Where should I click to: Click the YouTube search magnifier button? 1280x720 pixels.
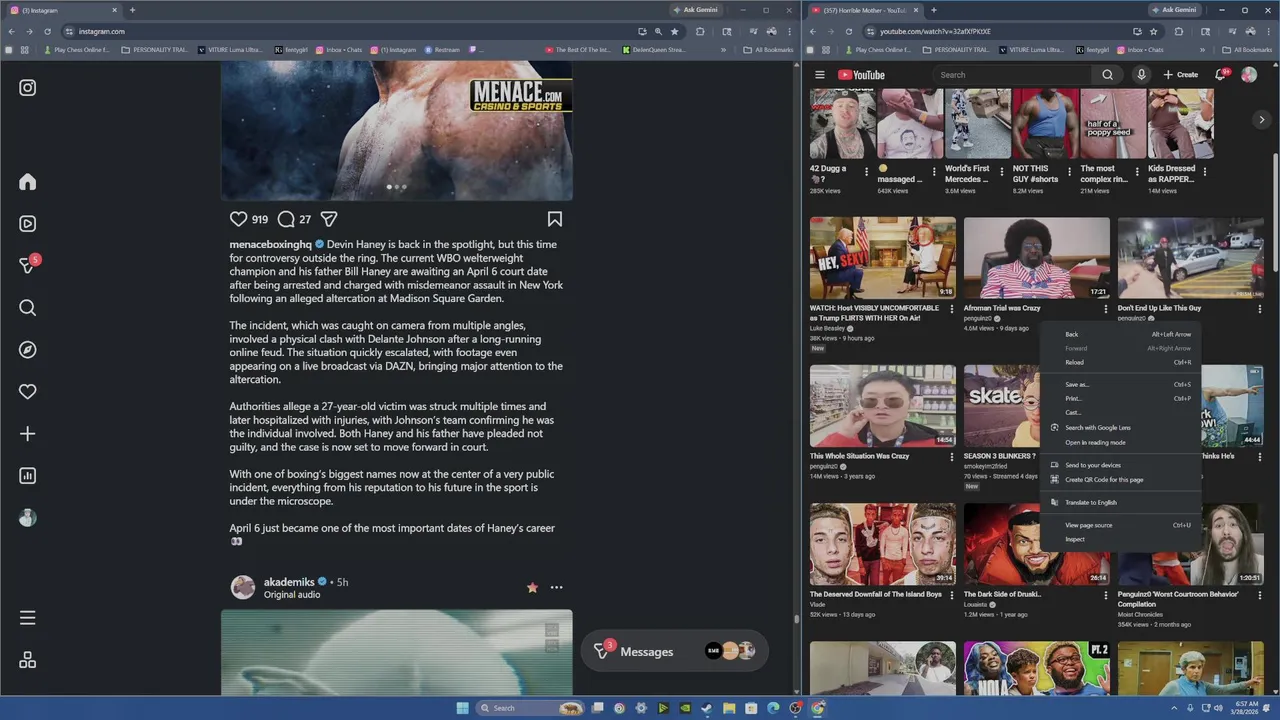[x=1107, y=75]
